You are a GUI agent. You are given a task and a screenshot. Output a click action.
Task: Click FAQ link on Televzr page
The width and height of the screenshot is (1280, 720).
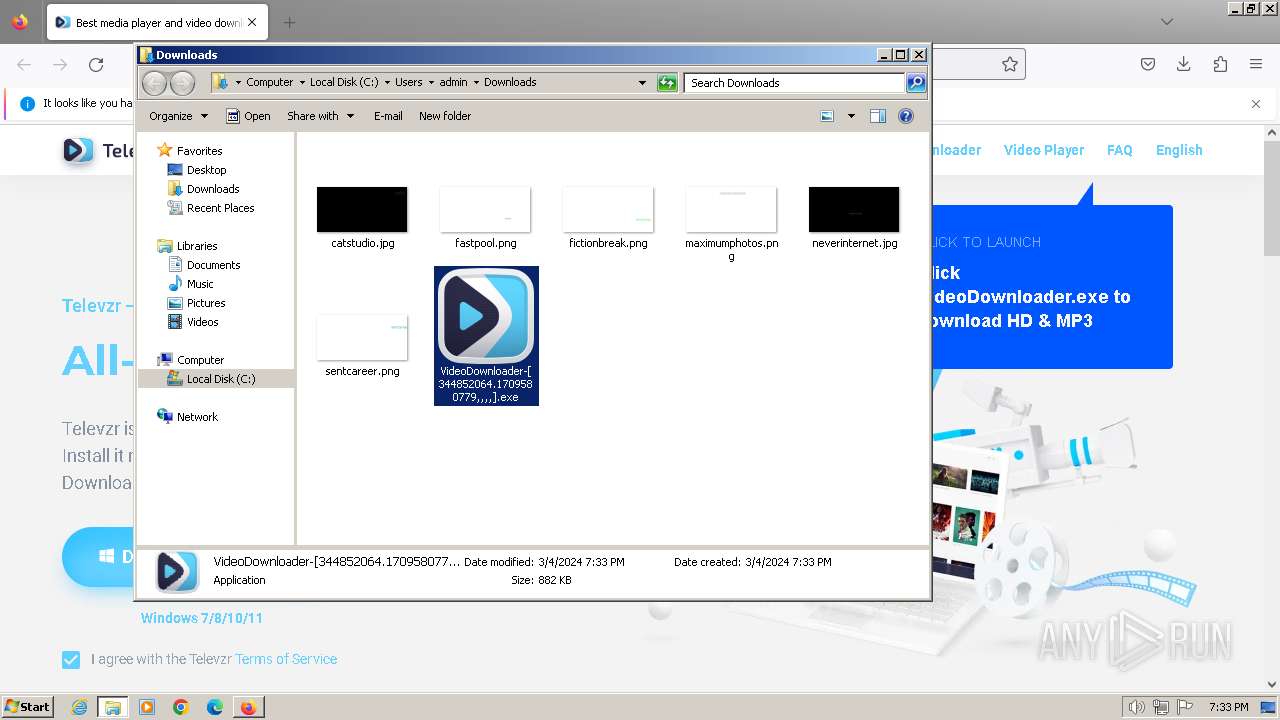1120,150
